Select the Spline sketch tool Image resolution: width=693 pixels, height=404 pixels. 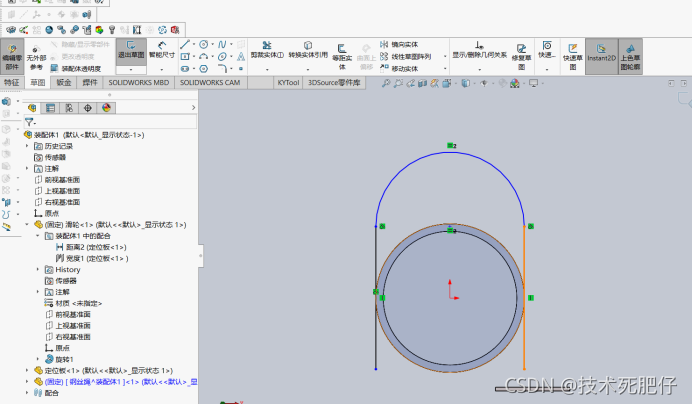pos(222,44)
